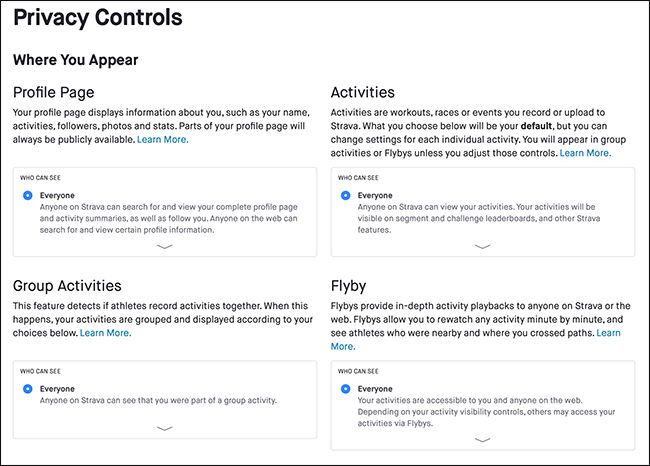The image size is (650, 466).
Task: Click the Activities section heading
Action: coord(363,92)
